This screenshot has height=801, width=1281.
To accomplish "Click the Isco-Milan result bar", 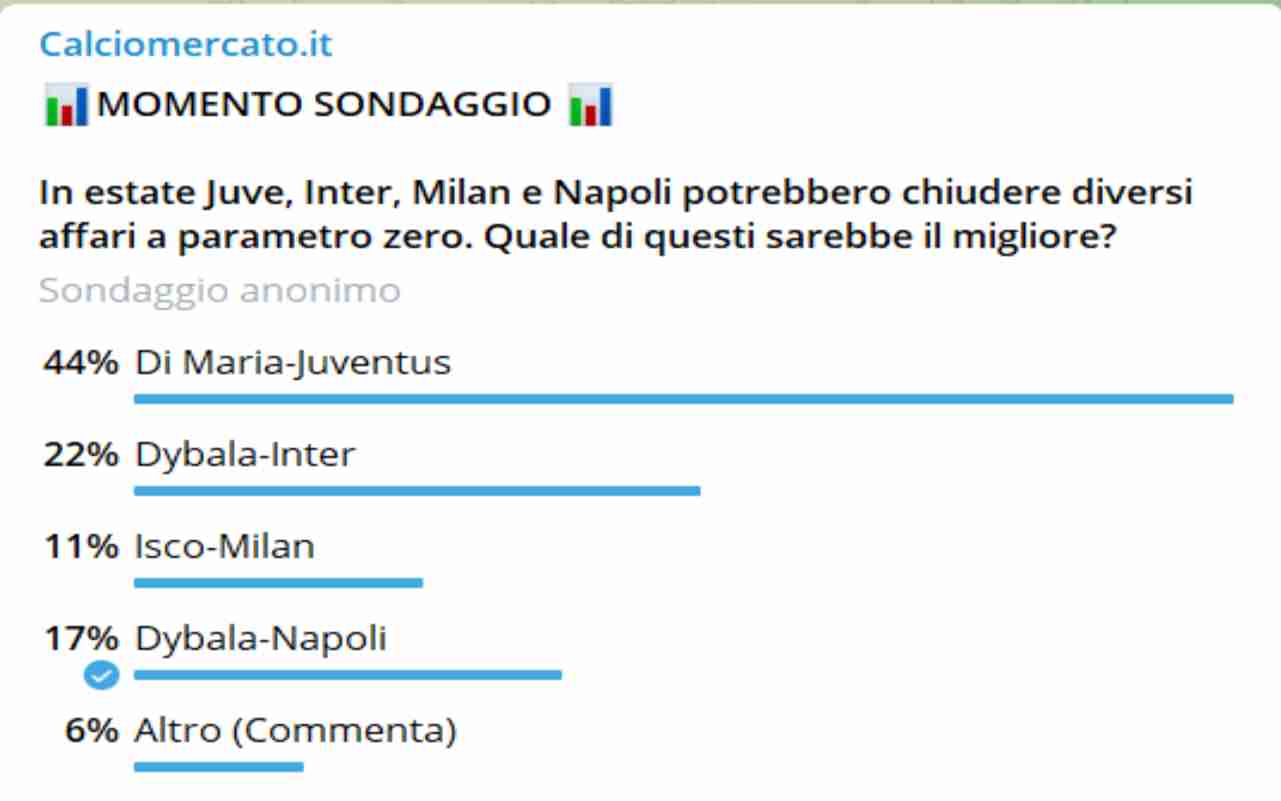I will [x=278, y=583].
